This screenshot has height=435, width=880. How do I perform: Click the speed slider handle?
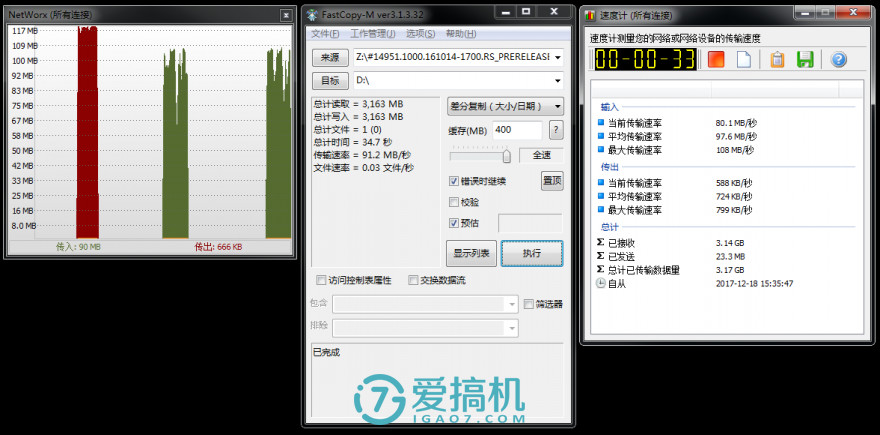click(x=506, y=155)
